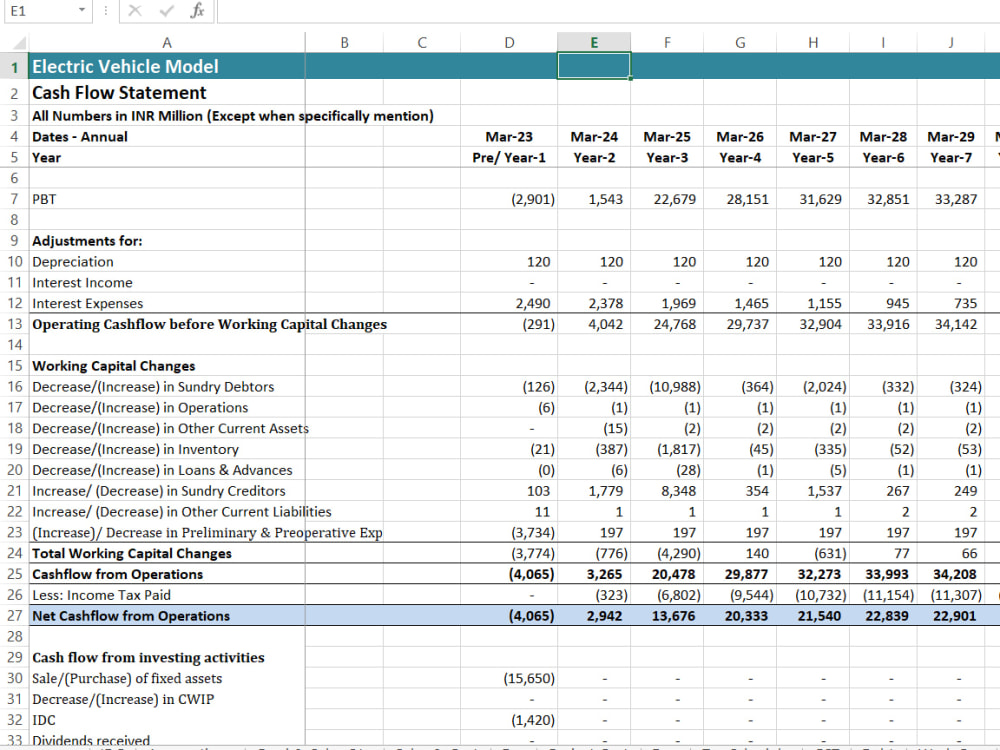The width and height of the screenshot is (1000, 750).
Task: Click the Enter checkmark icon in formula bar
Action: click(166, 11)
